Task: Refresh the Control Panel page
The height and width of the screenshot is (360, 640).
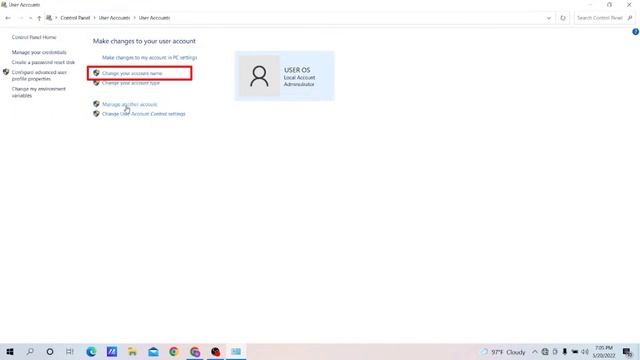Action: pos(563,18)
